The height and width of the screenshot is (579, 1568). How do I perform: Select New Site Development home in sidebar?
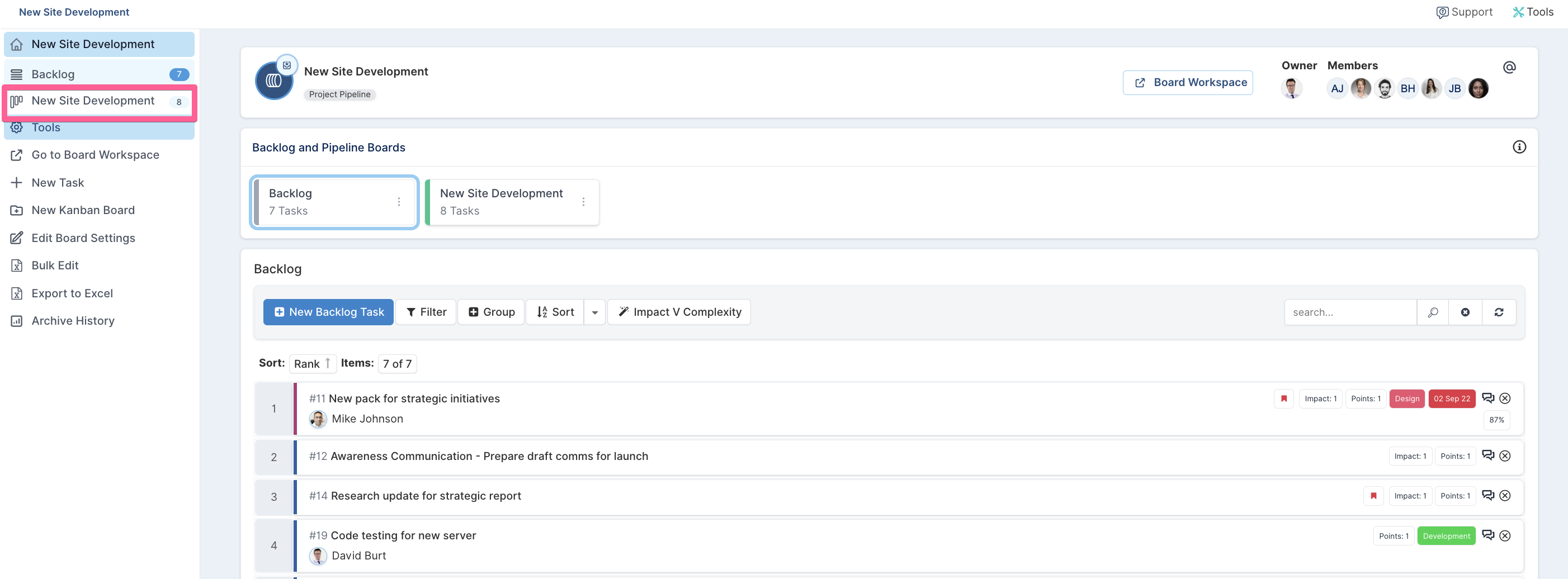click(99, 44)
